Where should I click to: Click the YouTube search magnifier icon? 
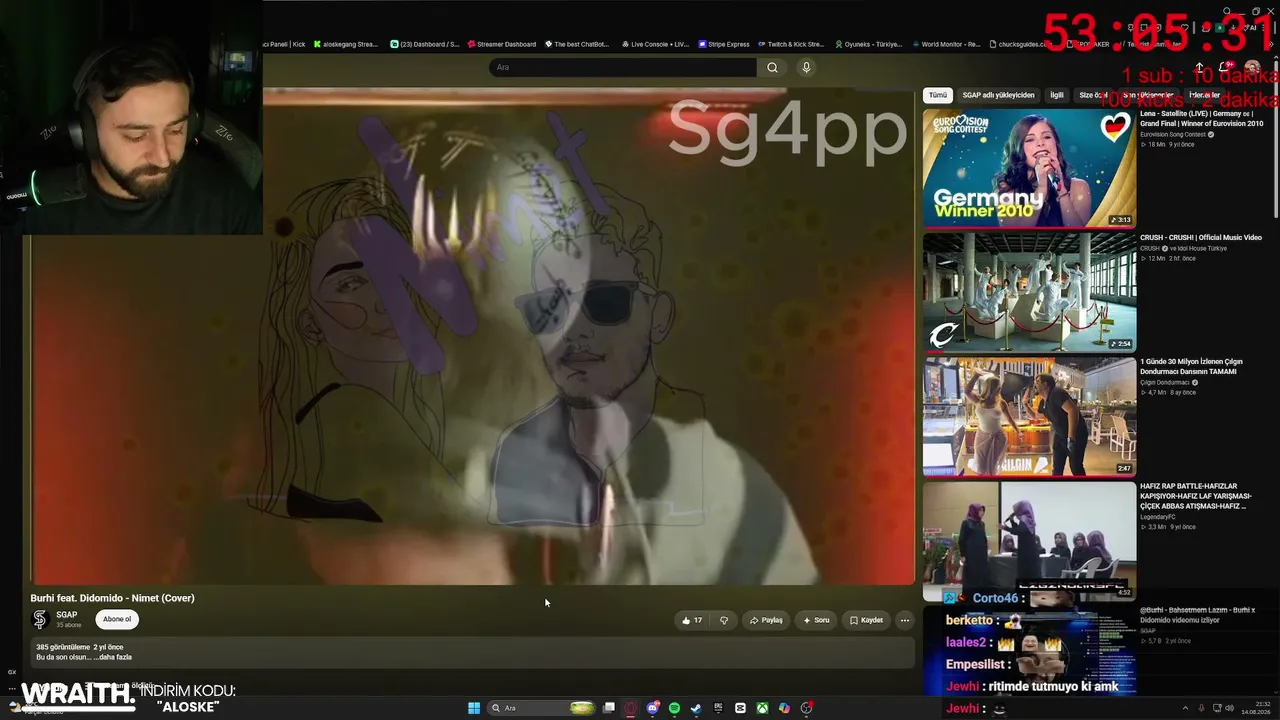[x=772, y=67]
